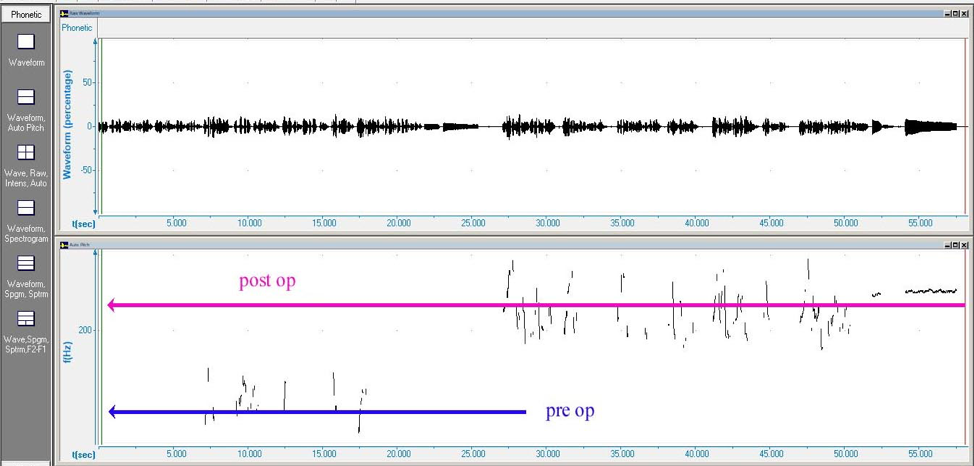Image resolution: width=974 pixels, height=466 pixels.
Task: Click the Auto Pitch window title icon
Action: [x=65, y=244]
